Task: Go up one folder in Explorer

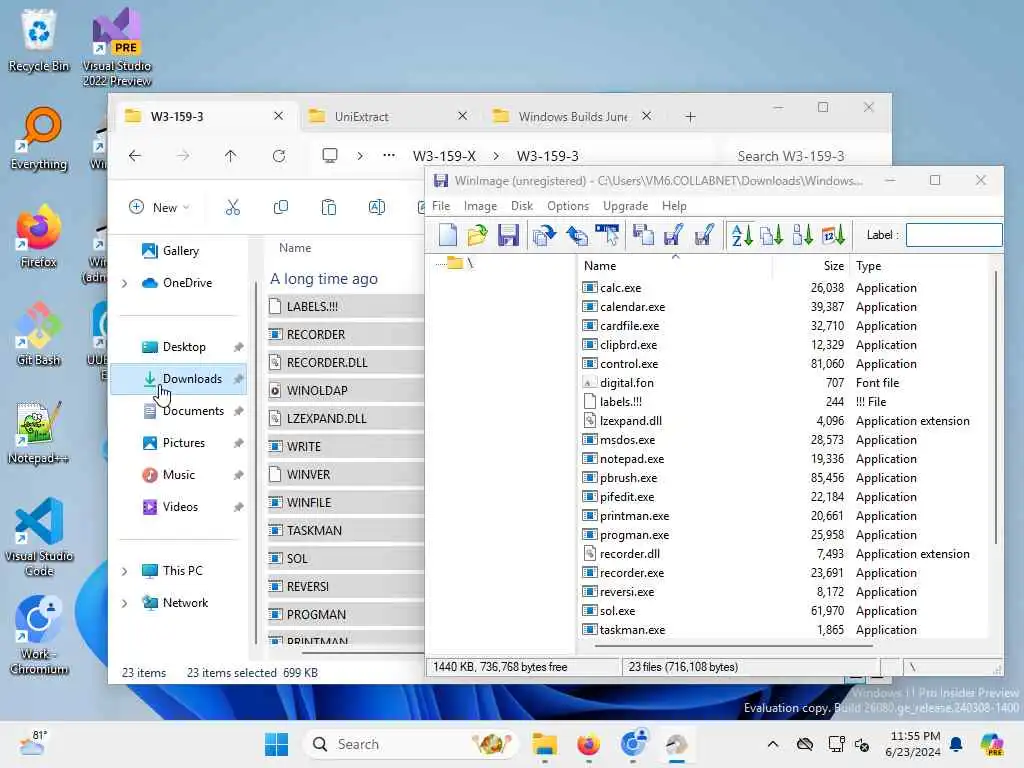Action: (231, 155)
